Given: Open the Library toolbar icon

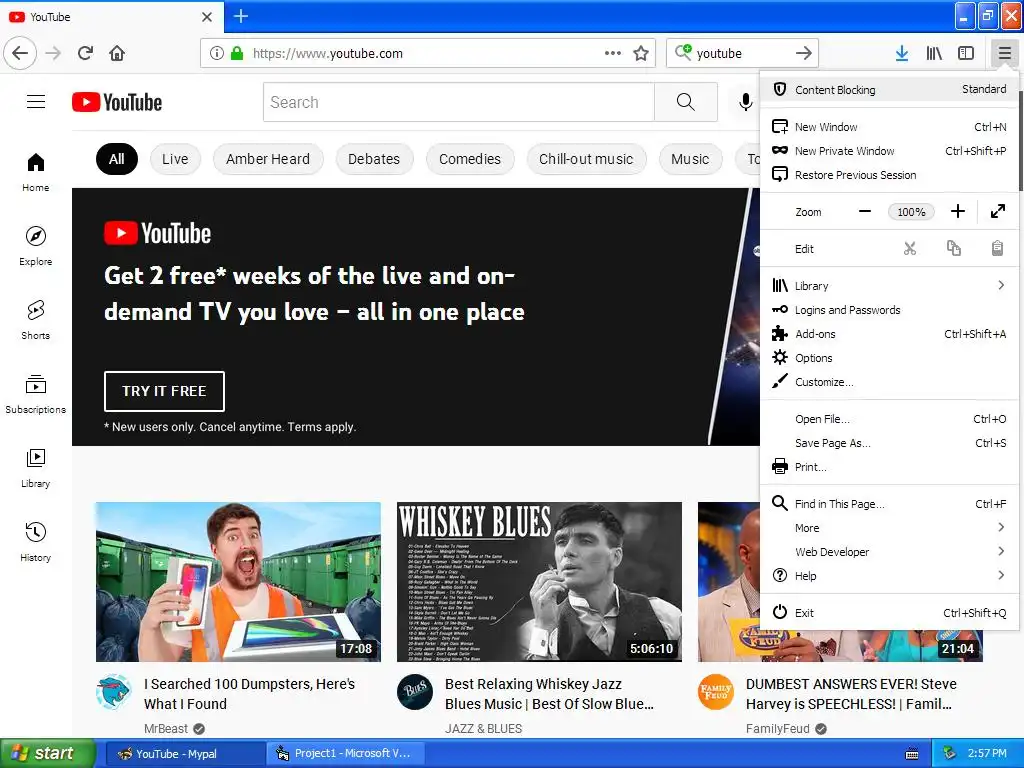Looking at the screenshot, I should click(934, 53).
